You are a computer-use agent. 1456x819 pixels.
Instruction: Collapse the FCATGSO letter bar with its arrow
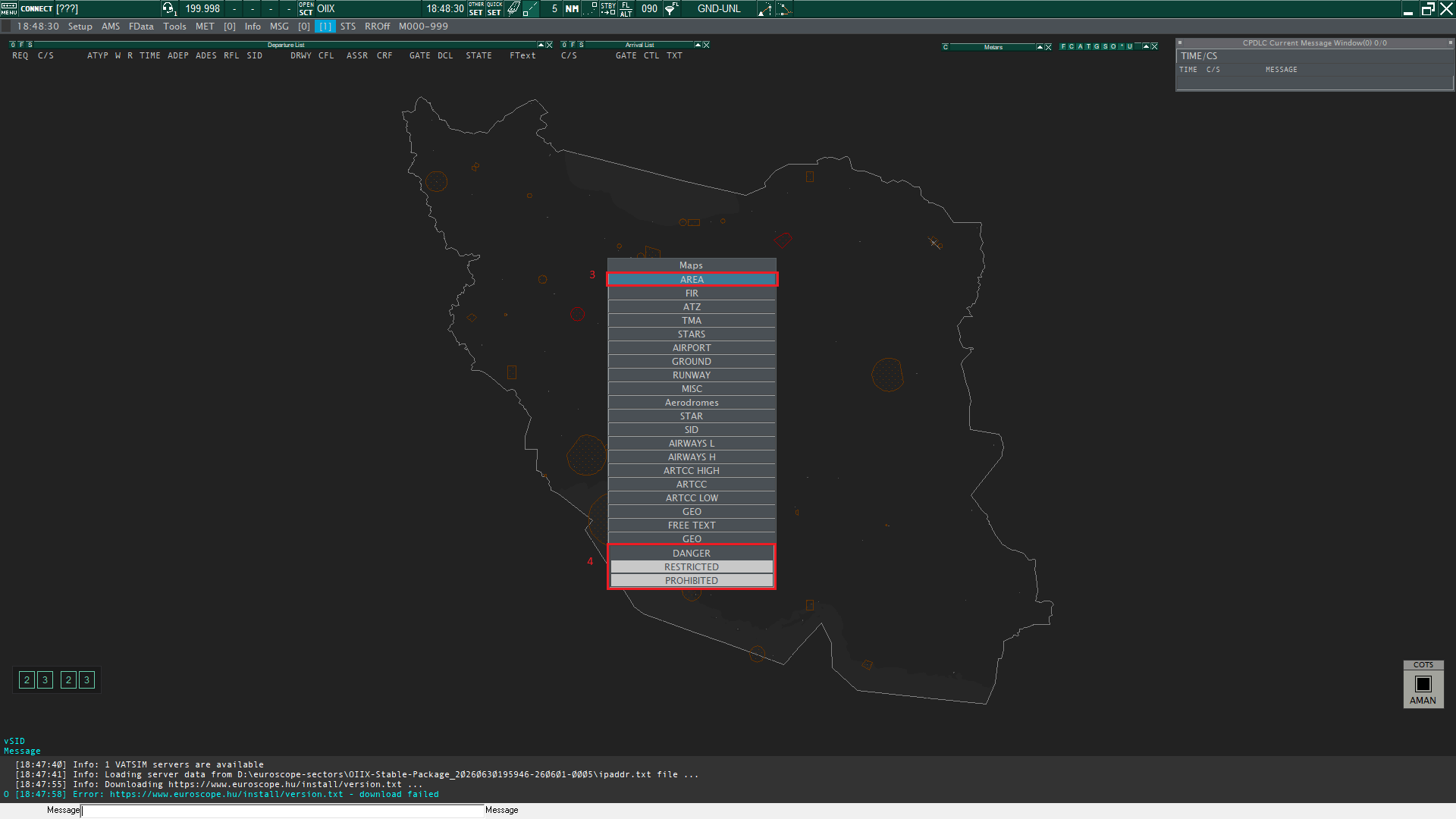[x=1146, y=47]
